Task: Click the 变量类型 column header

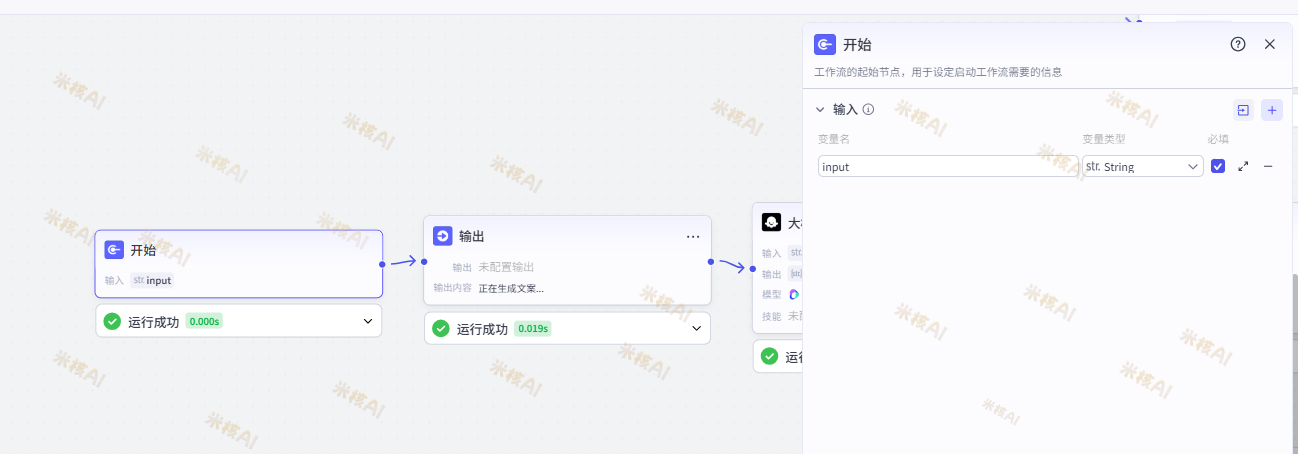Action: click(1103, 139)
